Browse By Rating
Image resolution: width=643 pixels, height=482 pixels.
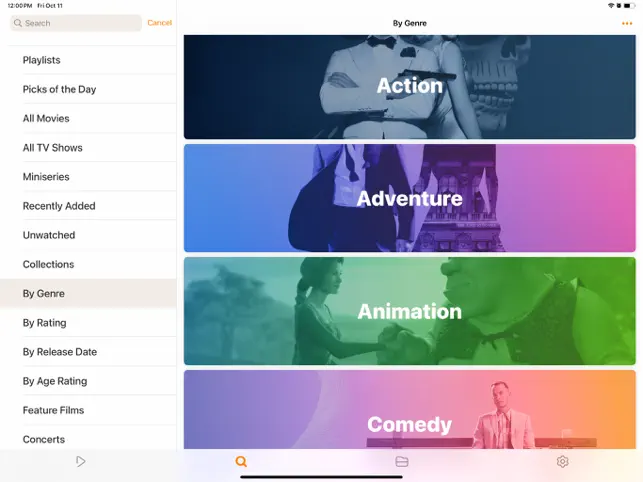pos(88,322)
